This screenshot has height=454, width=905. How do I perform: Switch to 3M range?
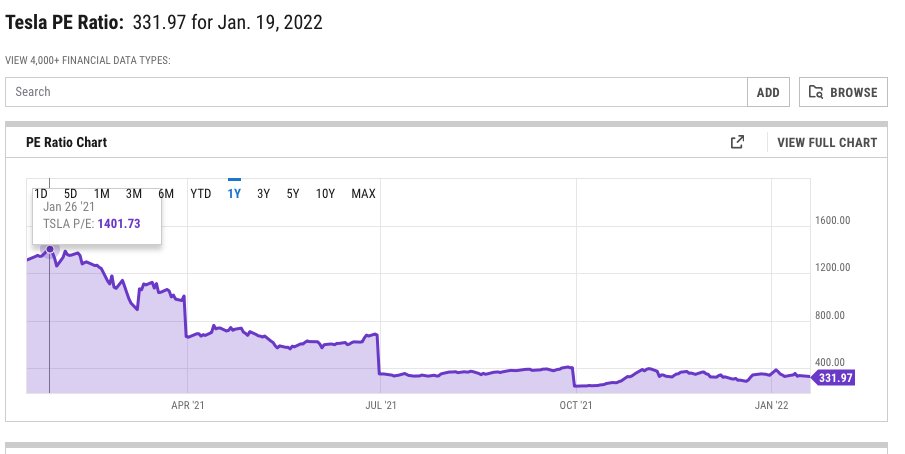134,193
